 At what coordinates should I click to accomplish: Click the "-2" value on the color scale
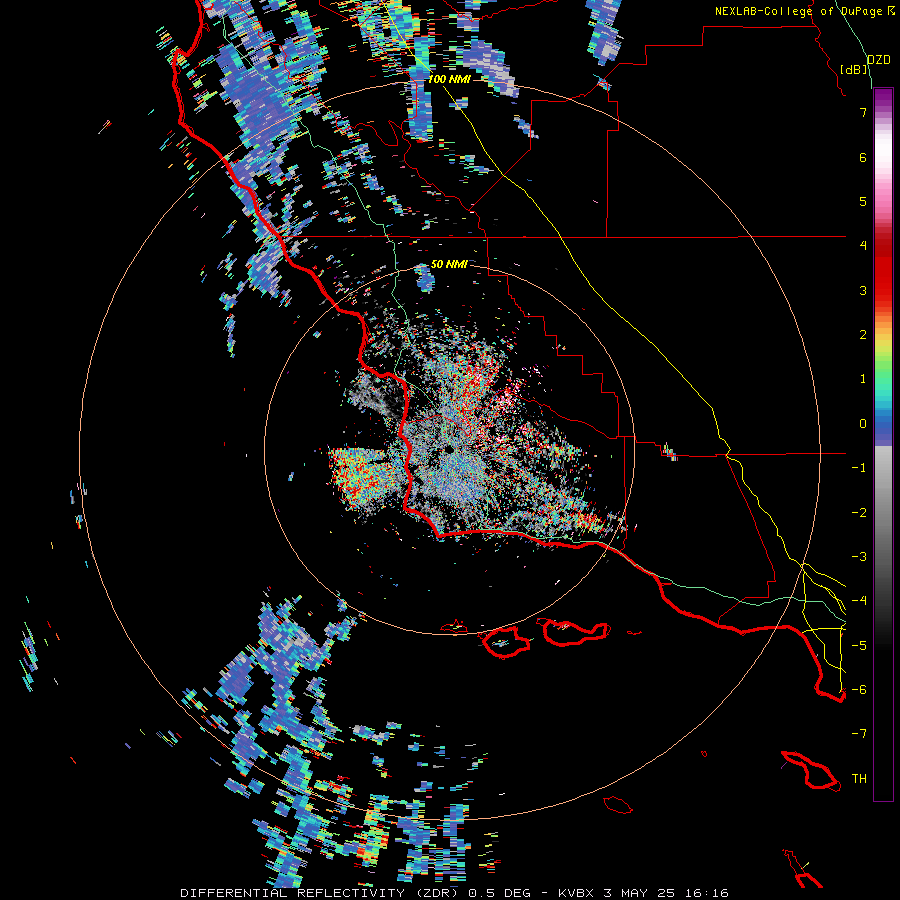859,513
